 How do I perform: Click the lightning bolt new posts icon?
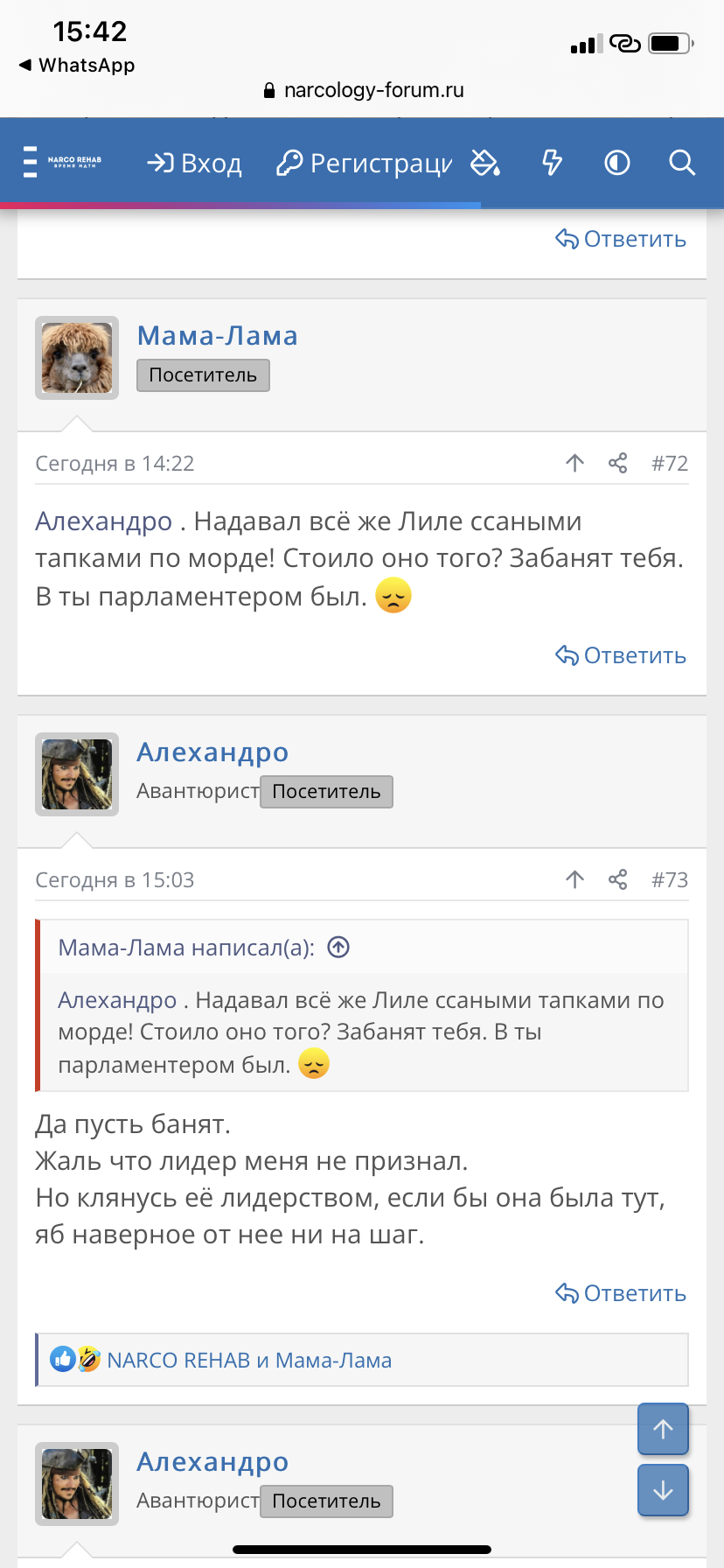[x=552, y=163]
